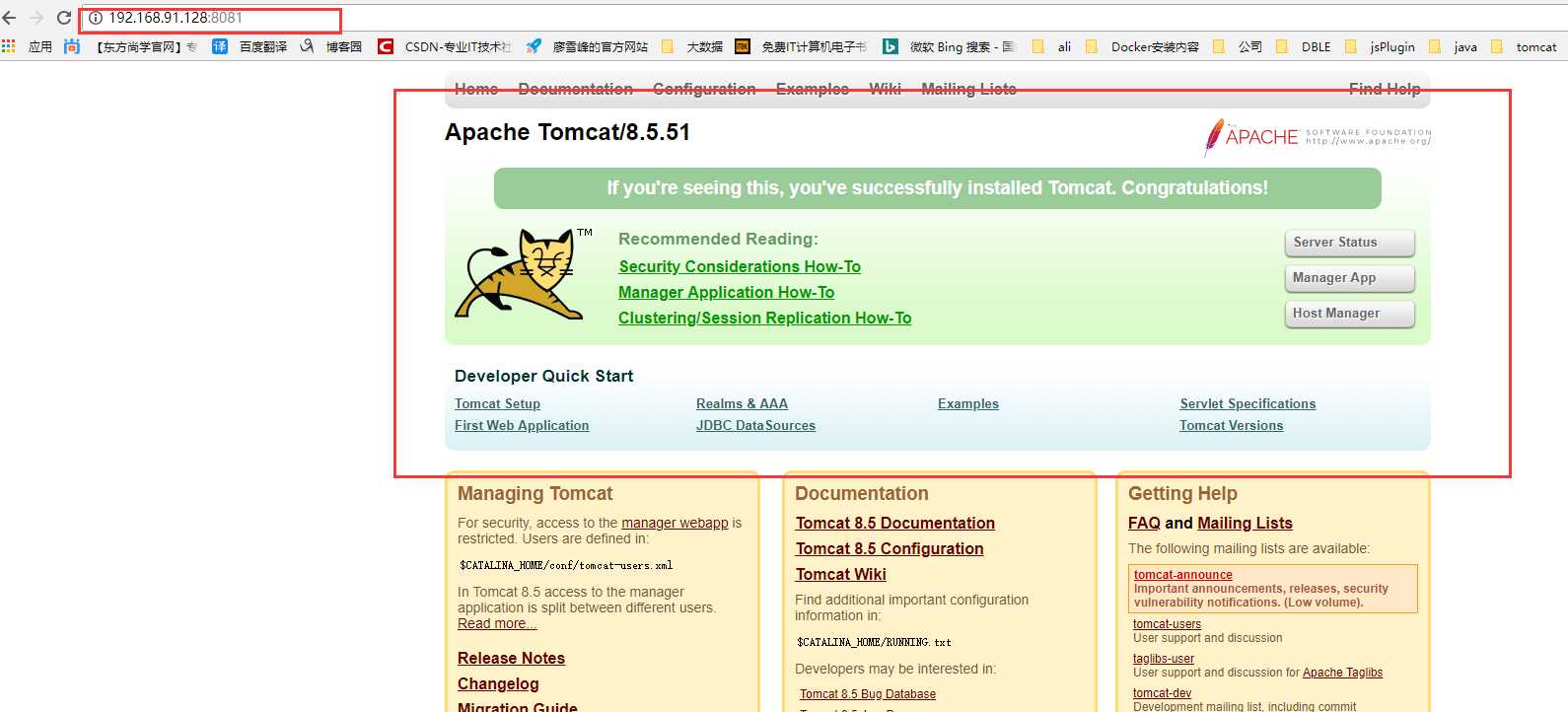Open the Realms & AAA link

pyautogui.click(x=742, y=403)
